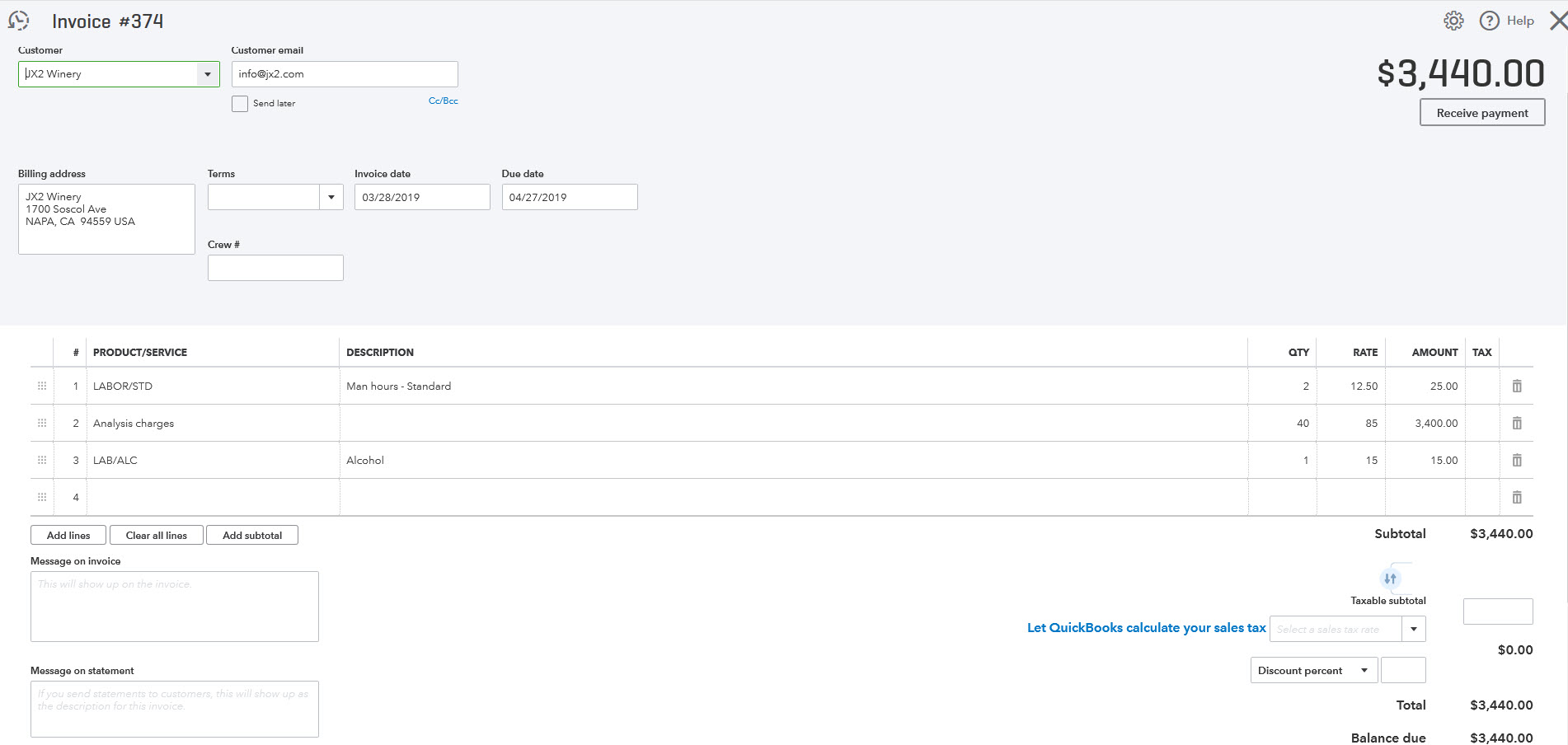Click Message on invoice text area

(x=175, y=607)
